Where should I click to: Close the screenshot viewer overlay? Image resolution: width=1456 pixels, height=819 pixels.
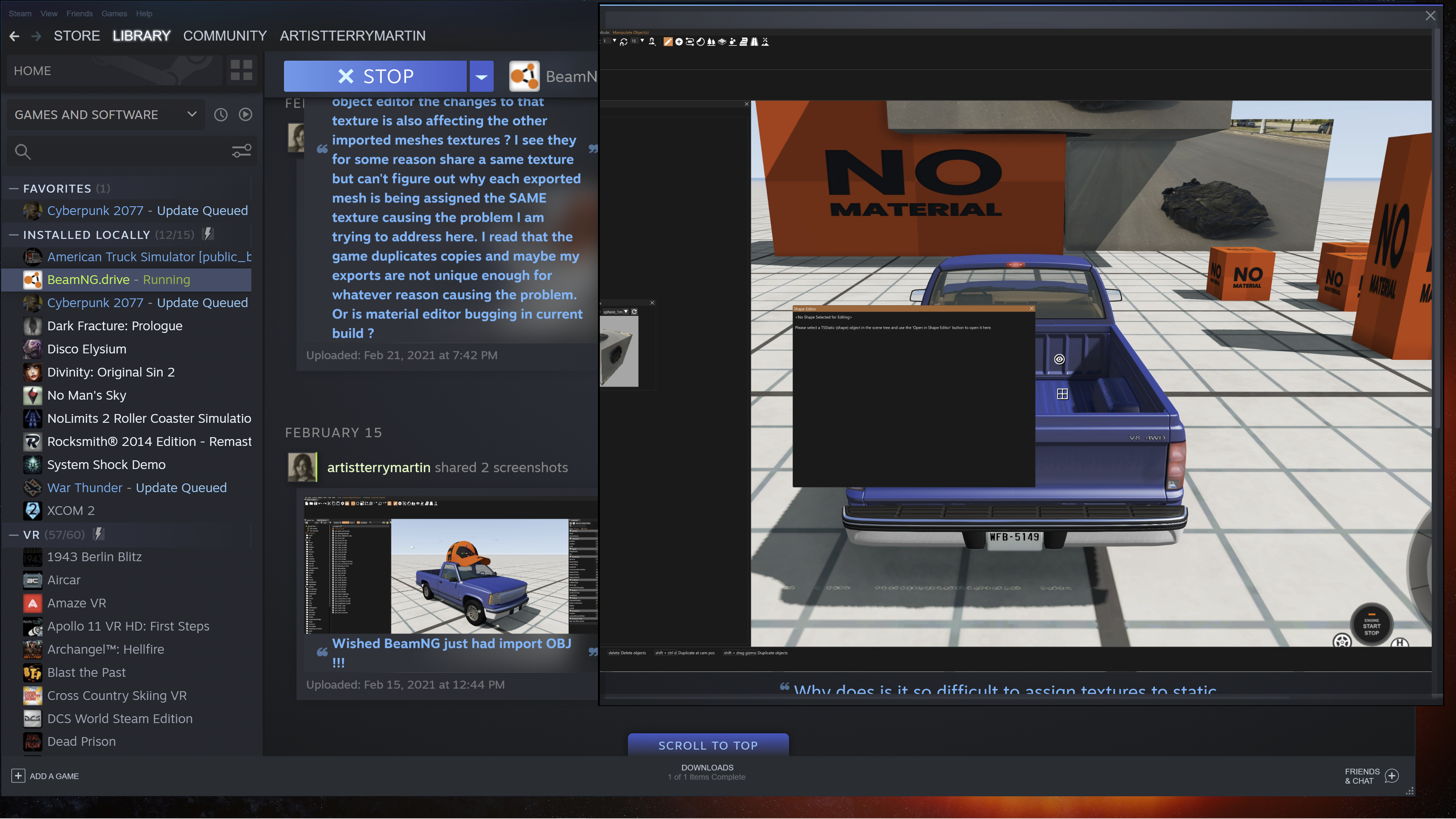point(1430,16)
